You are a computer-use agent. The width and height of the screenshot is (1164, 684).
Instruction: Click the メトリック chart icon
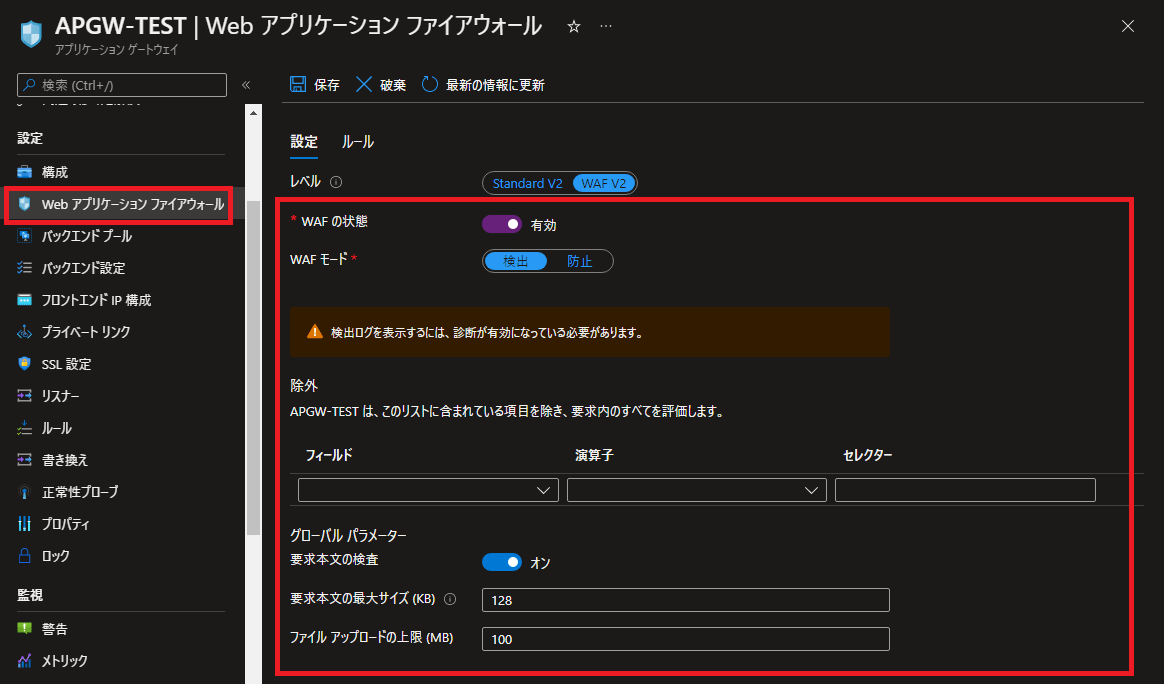click(x=24, y=660)
